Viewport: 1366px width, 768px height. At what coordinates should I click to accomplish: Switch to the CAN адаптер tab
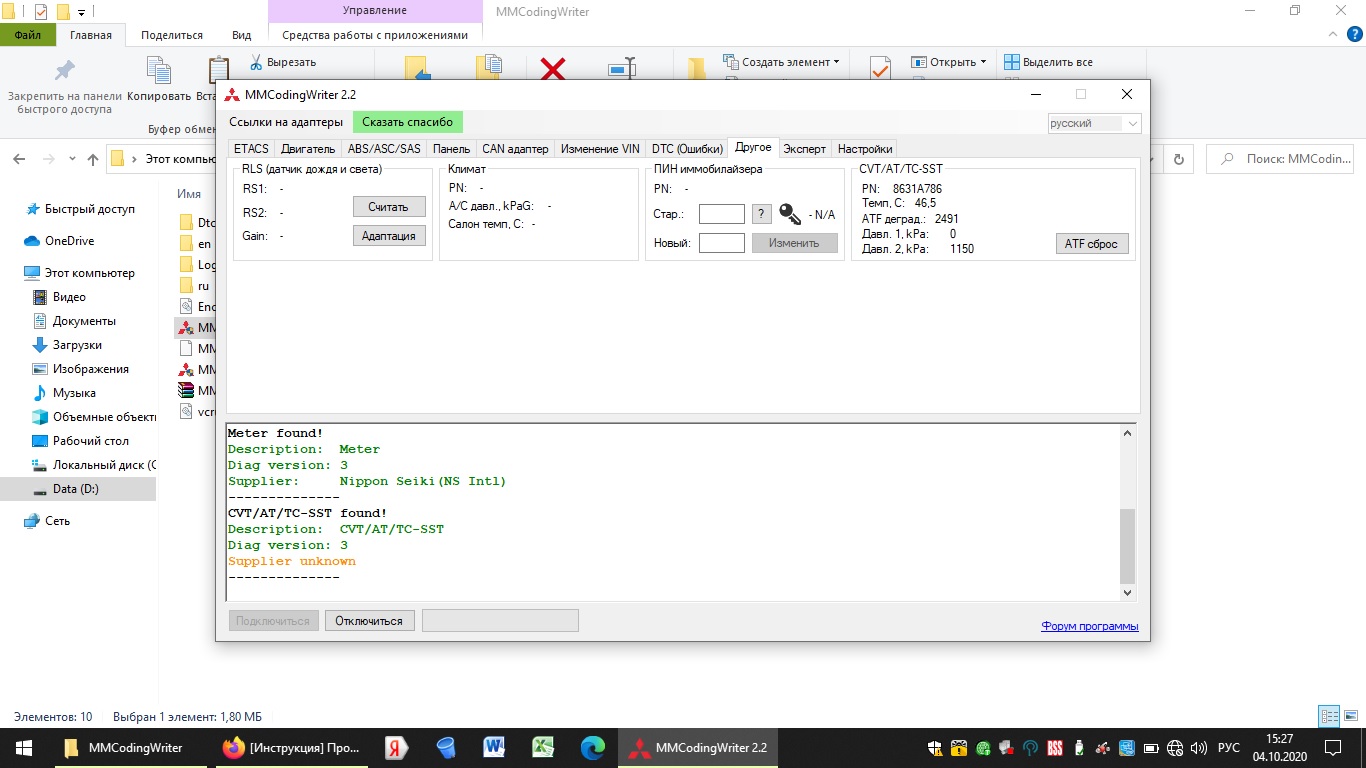coord(515,149)
